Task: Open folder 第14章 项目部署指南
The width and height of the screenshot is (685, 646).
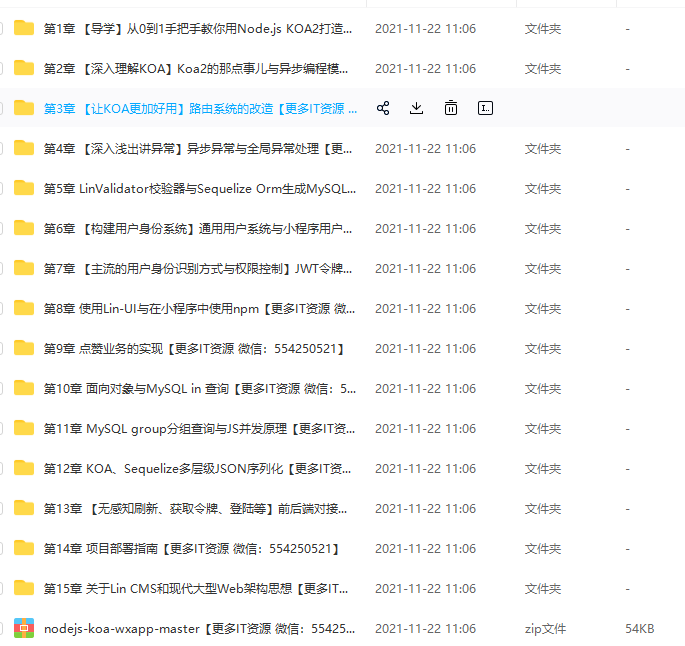Action: (191, 549)
